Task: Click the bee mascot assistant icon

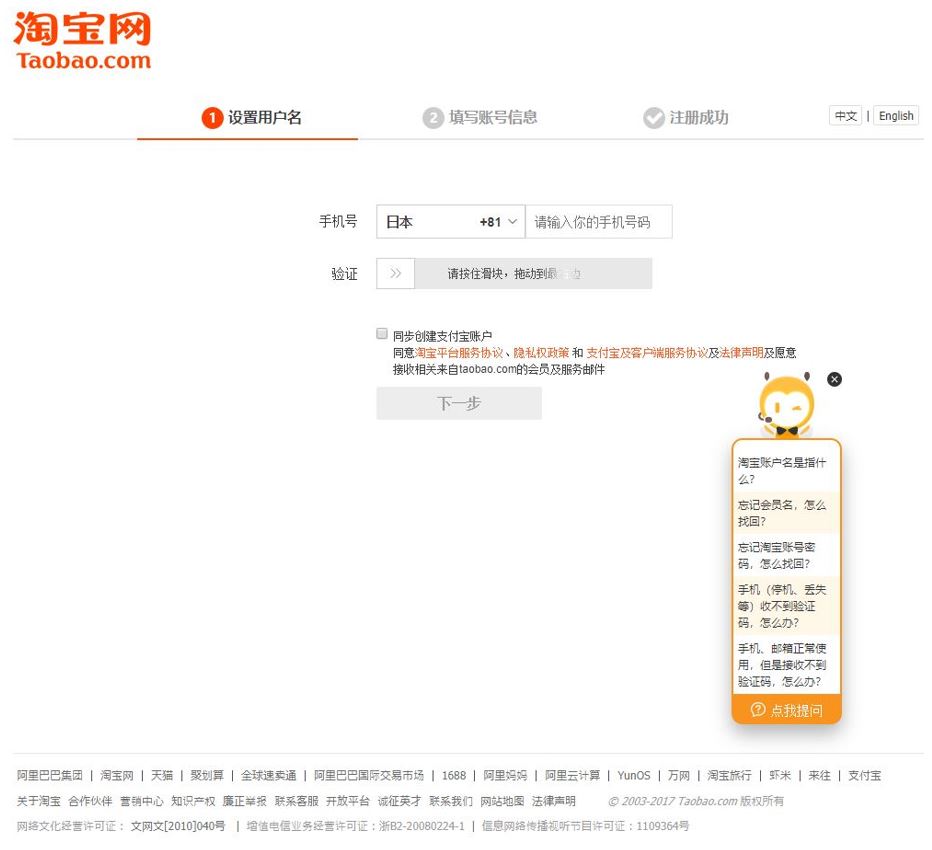Action: (786, 405)
